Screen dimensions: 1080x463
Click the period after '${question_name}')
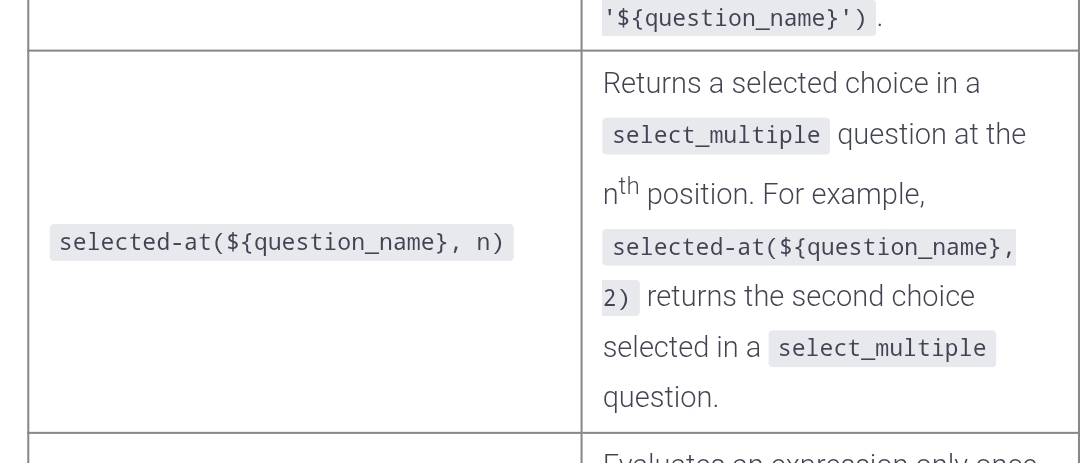point(880,19)
